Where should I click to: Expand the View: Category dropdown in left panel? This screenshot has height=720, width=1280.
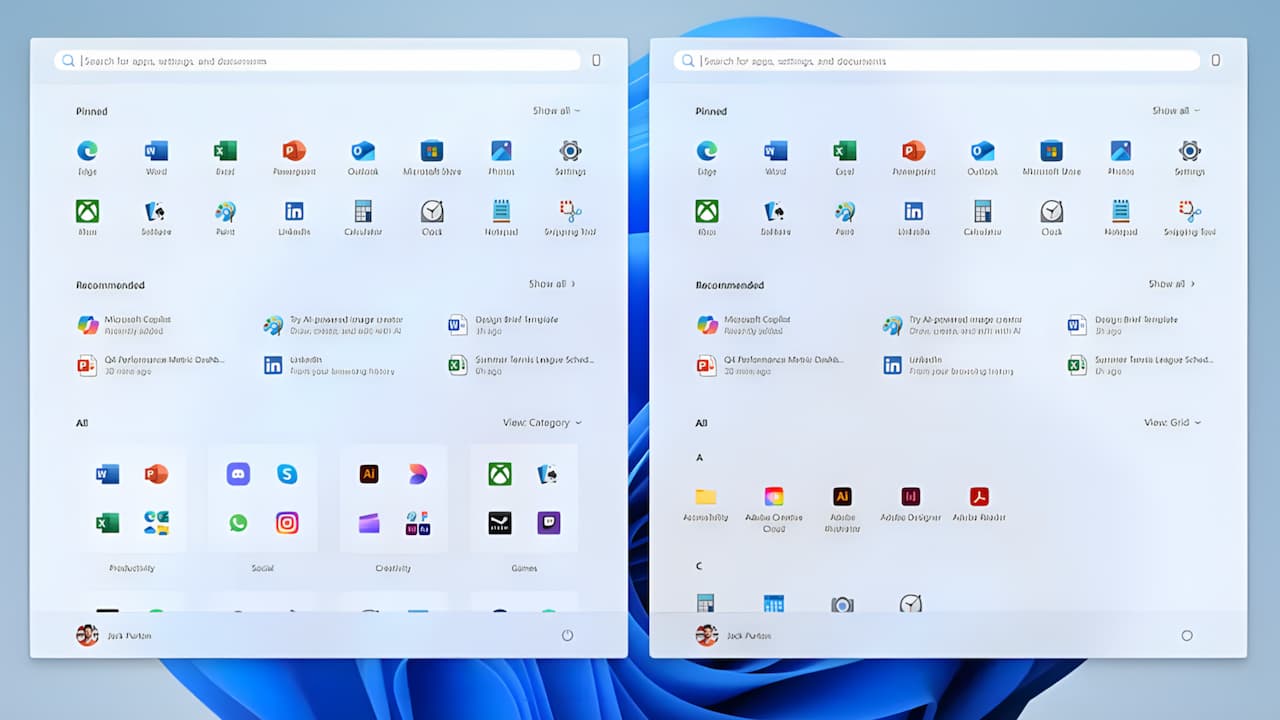tap(541, 423)
